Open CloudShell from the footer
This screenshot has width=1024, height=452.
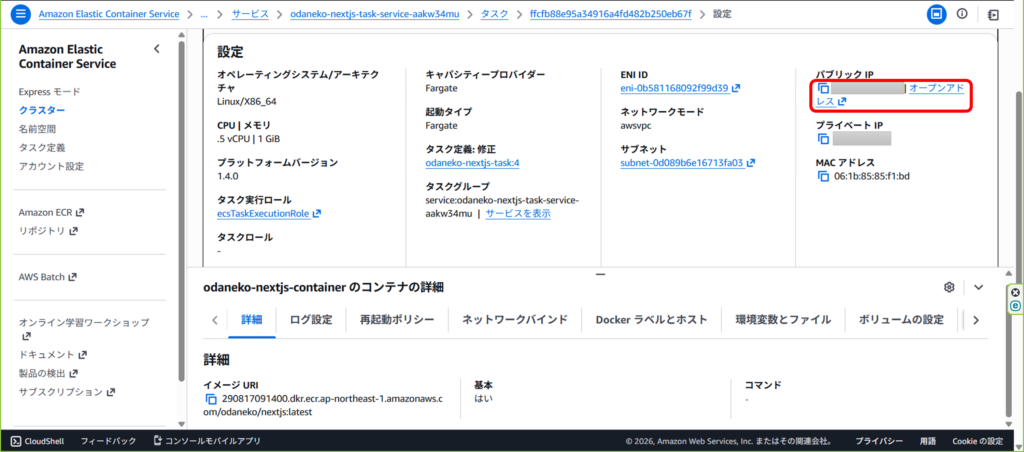(x=38, y=440)
